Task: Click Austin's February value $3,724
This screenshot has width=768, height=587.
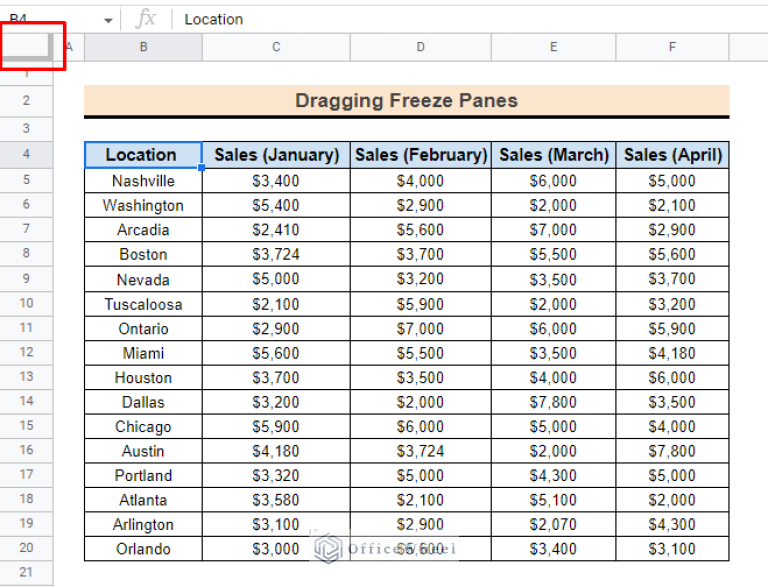Action: click(421, 451)
